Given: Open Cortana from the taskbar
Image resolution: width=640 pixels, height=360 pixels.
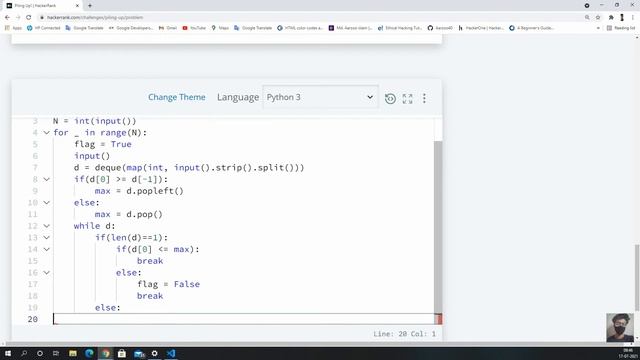Looking at the screenshot, I should [40, 353].
